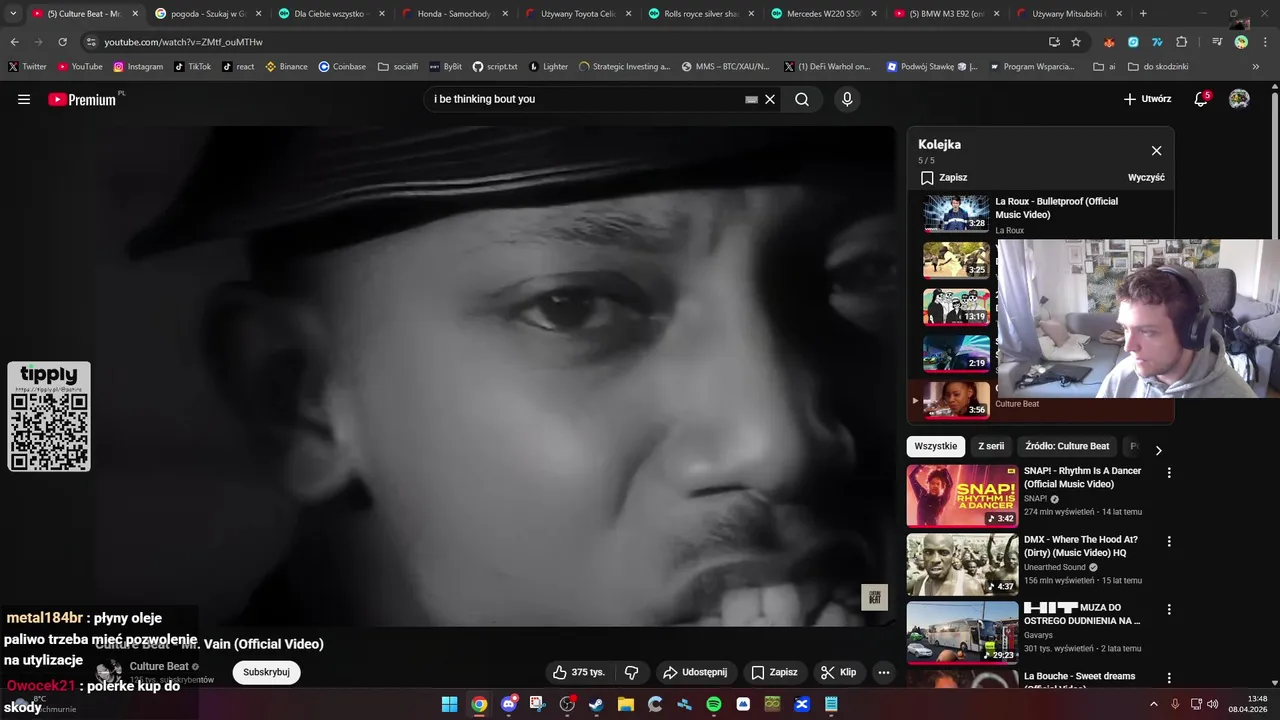Select the Źródło: Culture Beat chip
Image resolution: width=1280 pixels, height=720 pixels.
coord(1067,446)
